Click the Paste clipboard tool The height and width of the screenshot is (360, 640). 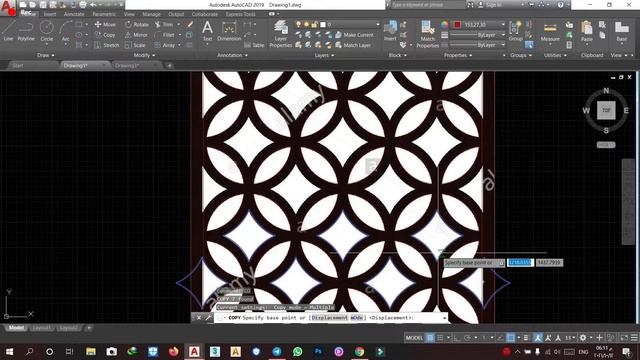pyautogui.click(x=587, y=31)
